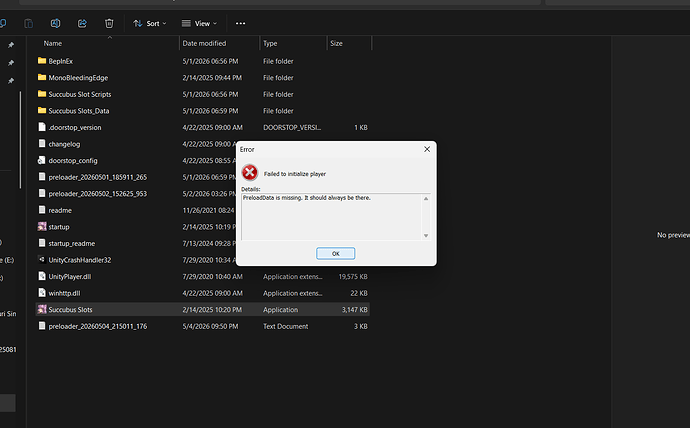Select the MonoBleedingEdge folder icon
The image size is (690, 428).
[x=42, y=77]
